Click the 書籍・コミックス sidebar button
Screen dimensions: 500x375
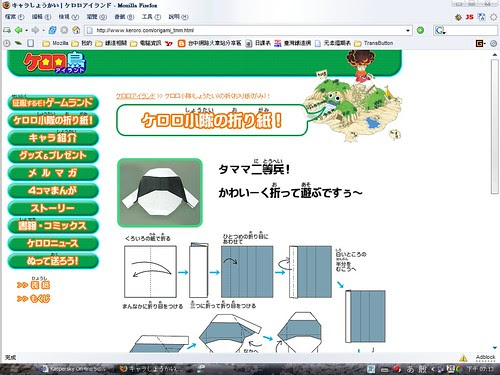53,226
